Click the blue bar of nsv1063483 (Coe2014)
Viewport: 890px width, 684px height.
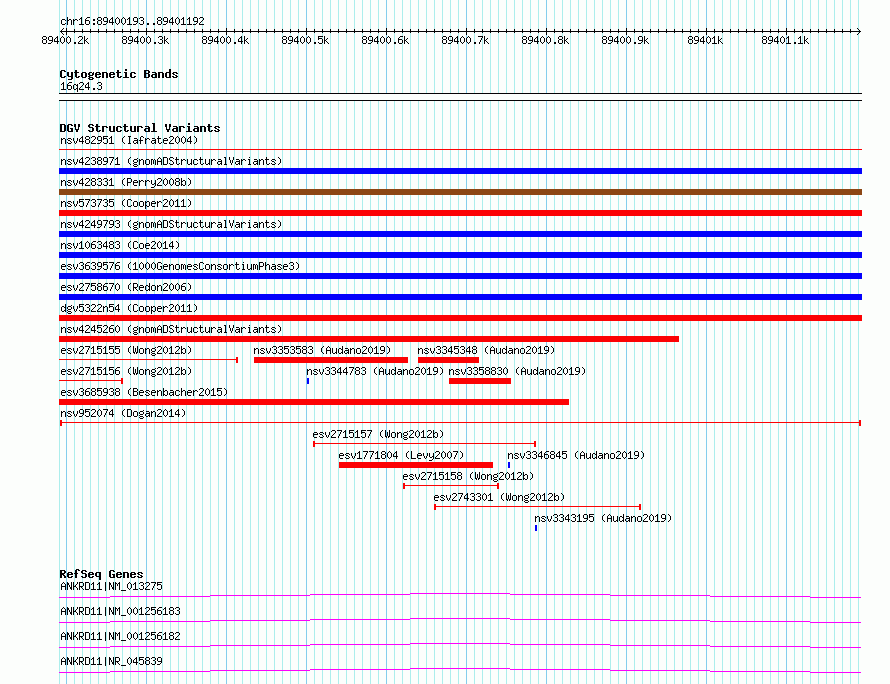pyautogui.click(x=460, y=255)
